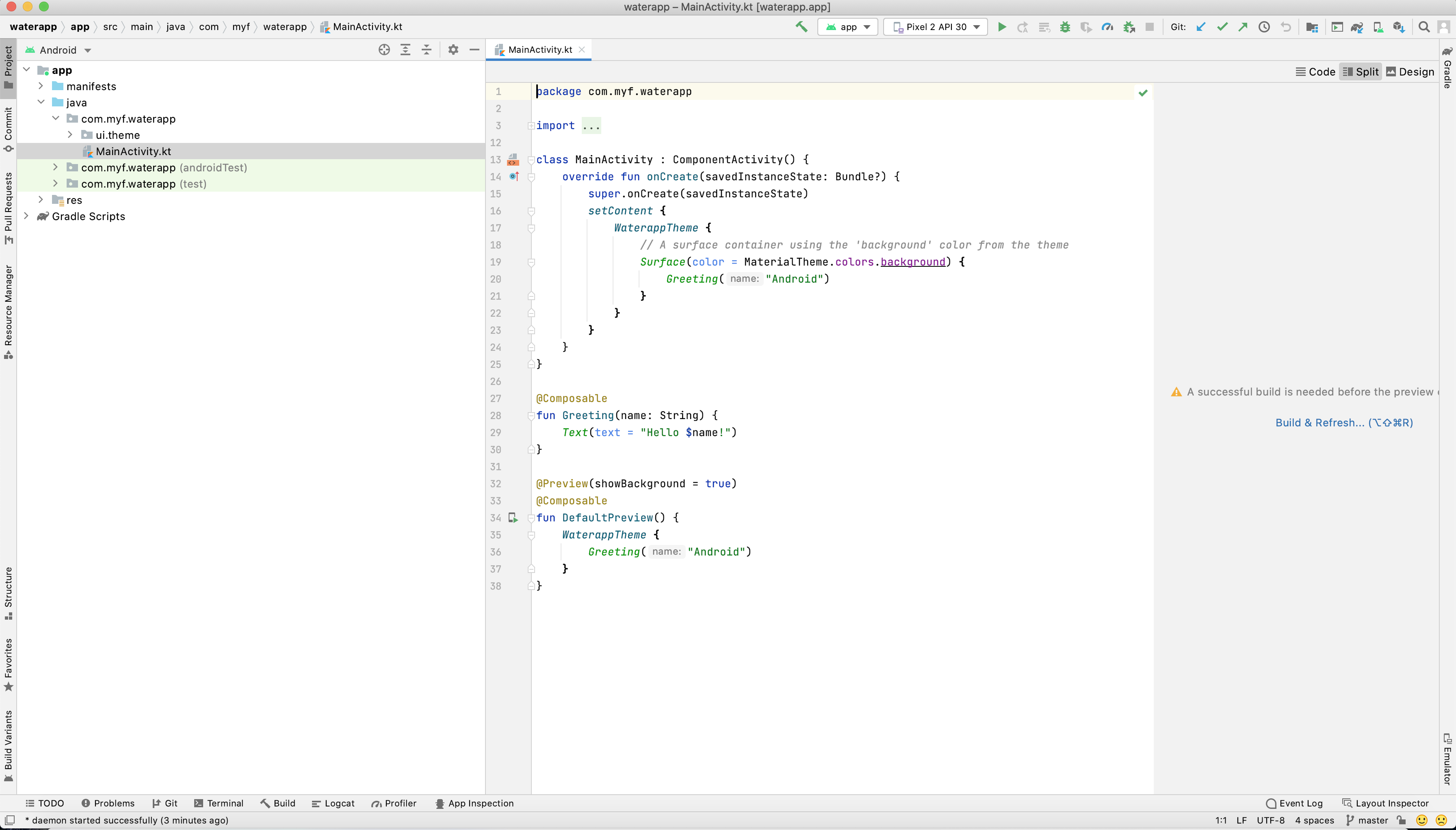Switch editor to Code view mode
Screen dimensions: 1456x830
pyautogui.click(x=1315, y=72)
